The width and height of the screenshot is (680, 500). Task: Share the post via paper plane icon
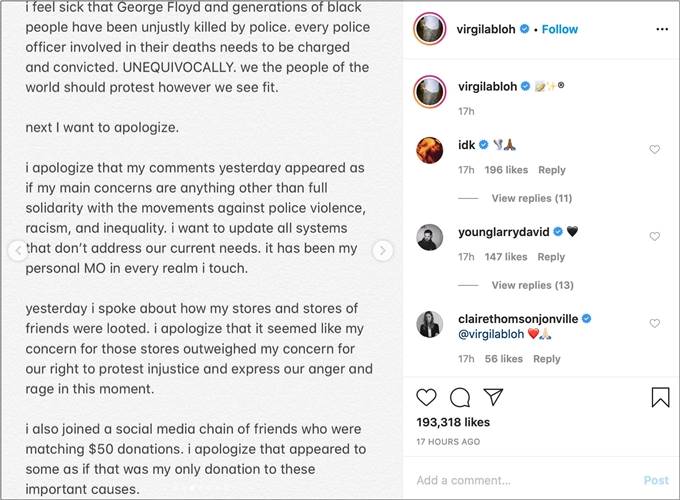pos(493,397)
